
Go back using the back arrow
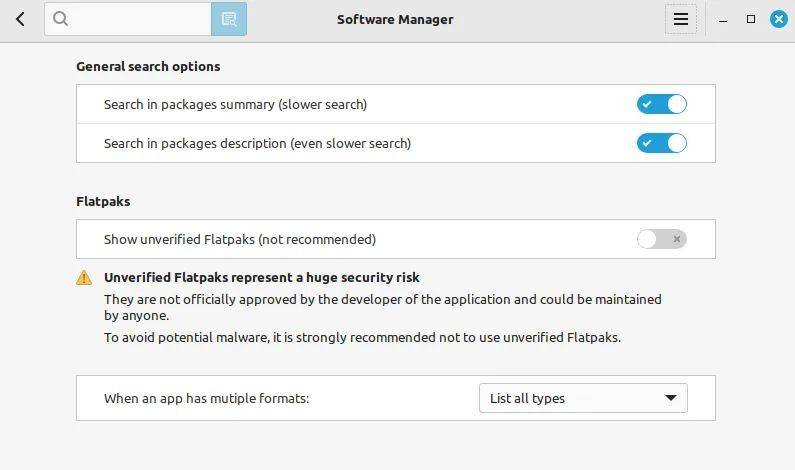point(20,19)
